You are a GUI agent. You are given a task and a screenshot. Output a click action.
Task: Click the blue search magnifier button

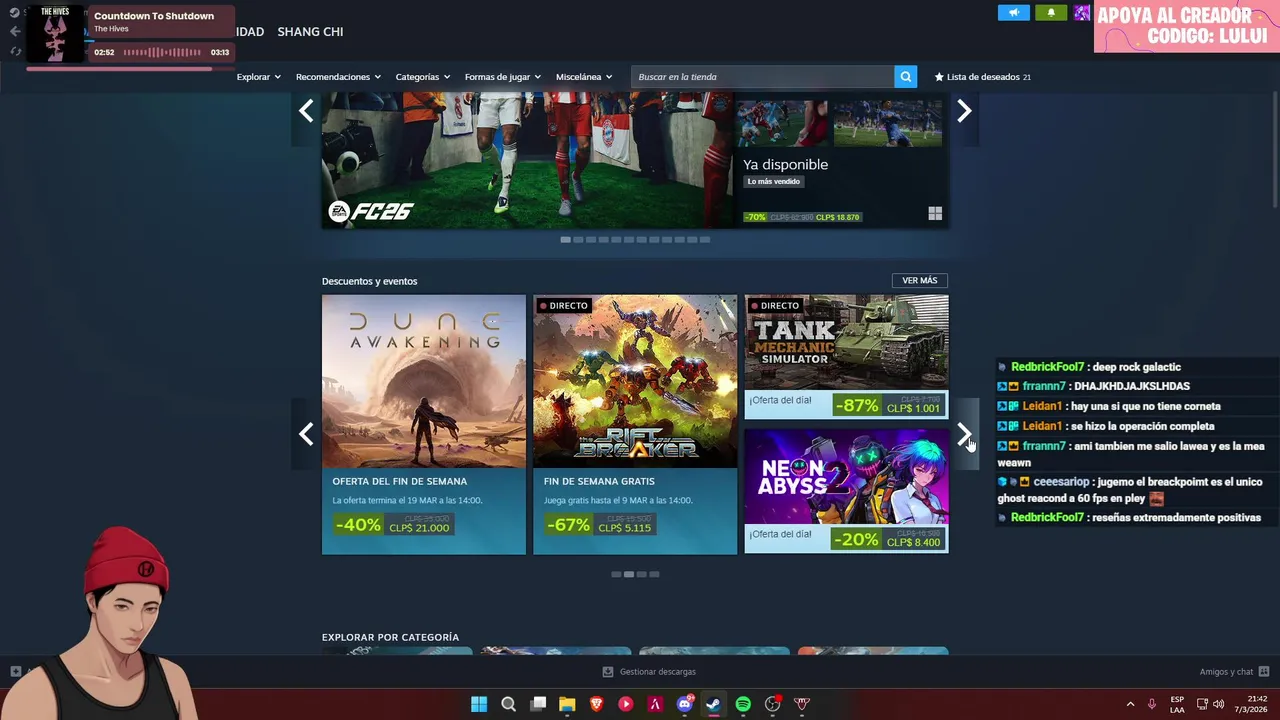point(905,77)
